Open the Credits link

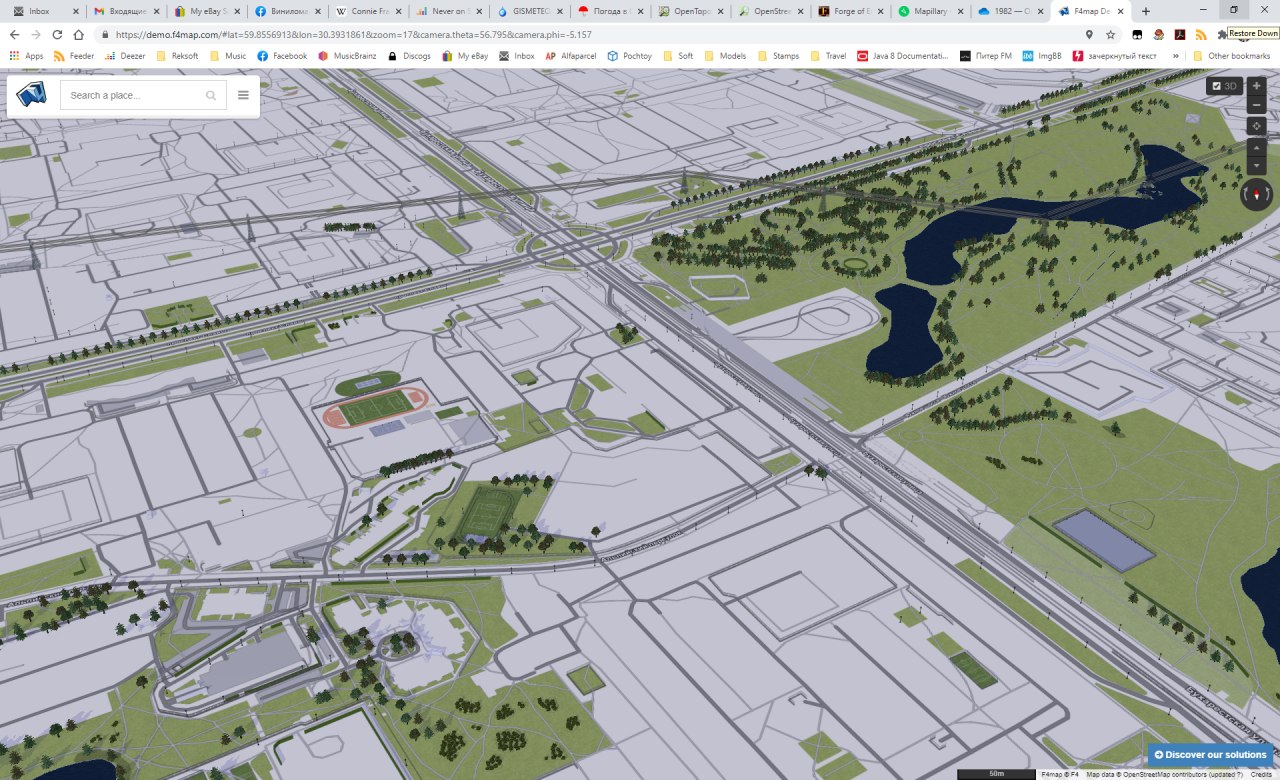pyautogui.click(x=1261, y=775)
